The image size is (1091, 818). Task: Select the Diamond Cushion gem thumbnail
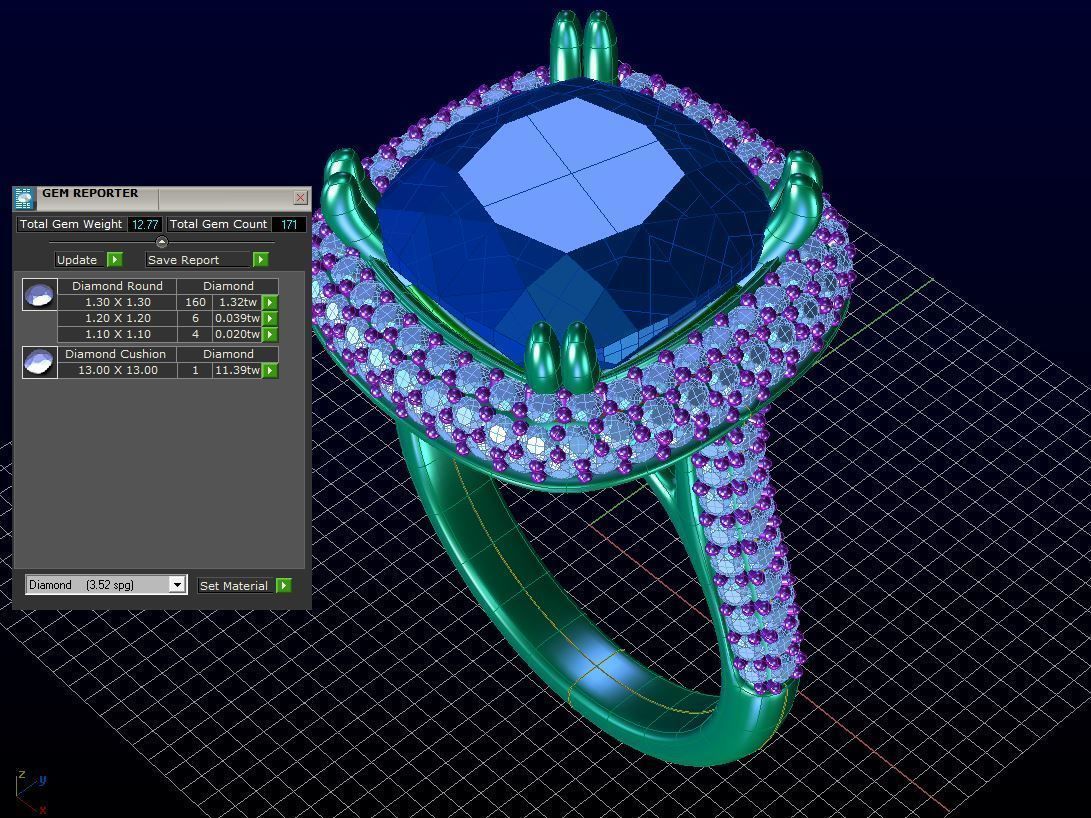(x=40, y=362)
